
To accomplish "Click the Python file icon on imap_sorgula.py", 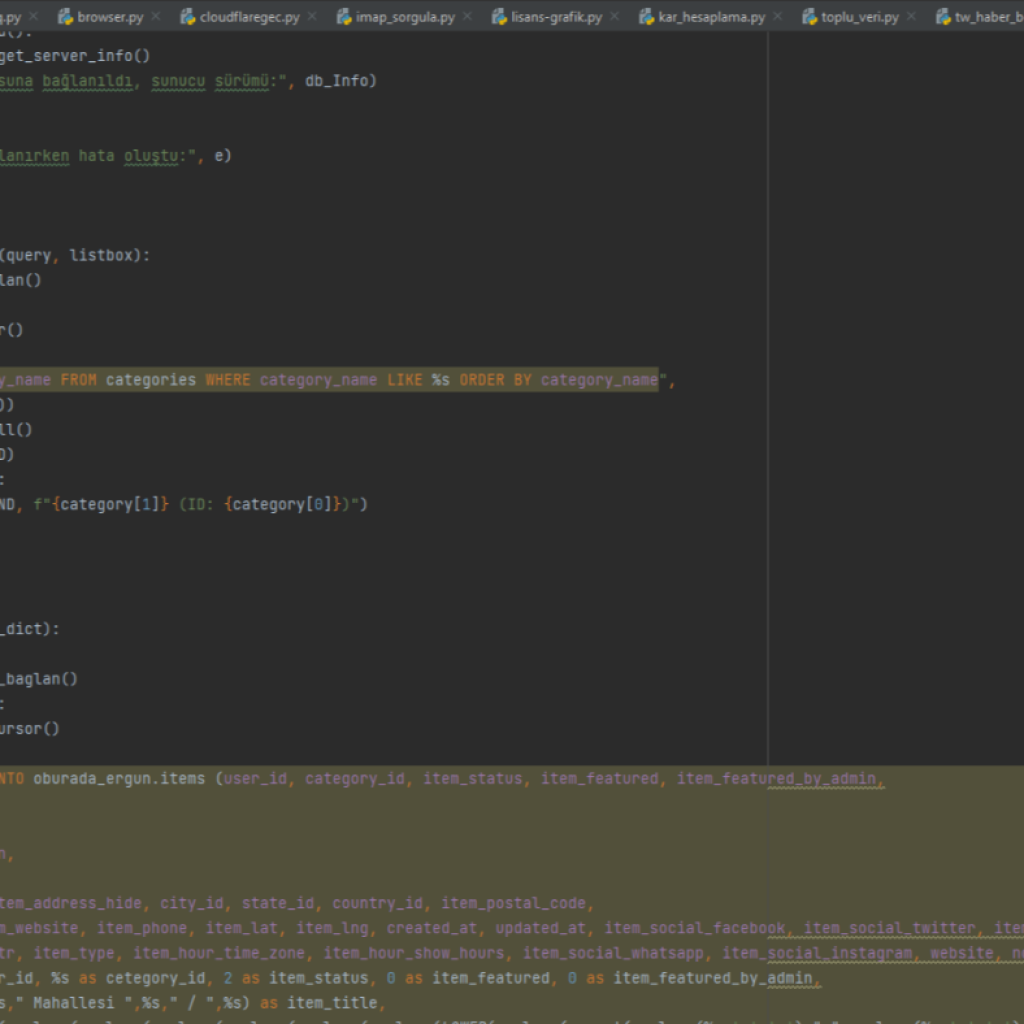I will tap(344, 17).
